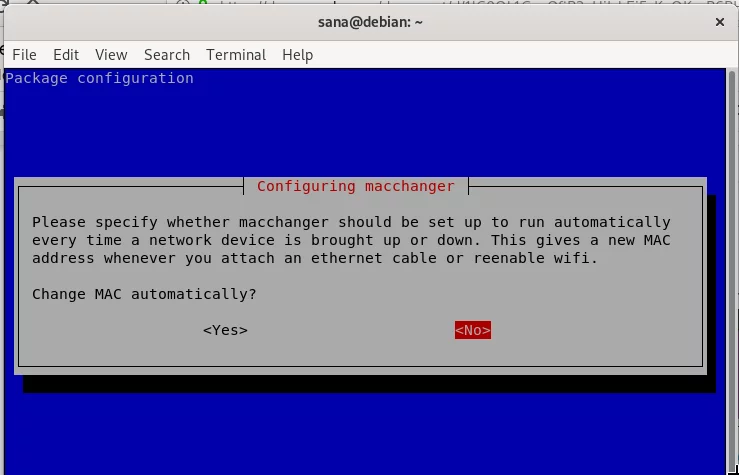Click the 'Package configuration' header text
The height and width of the screenshot is (475, 739).
(99, 78)
